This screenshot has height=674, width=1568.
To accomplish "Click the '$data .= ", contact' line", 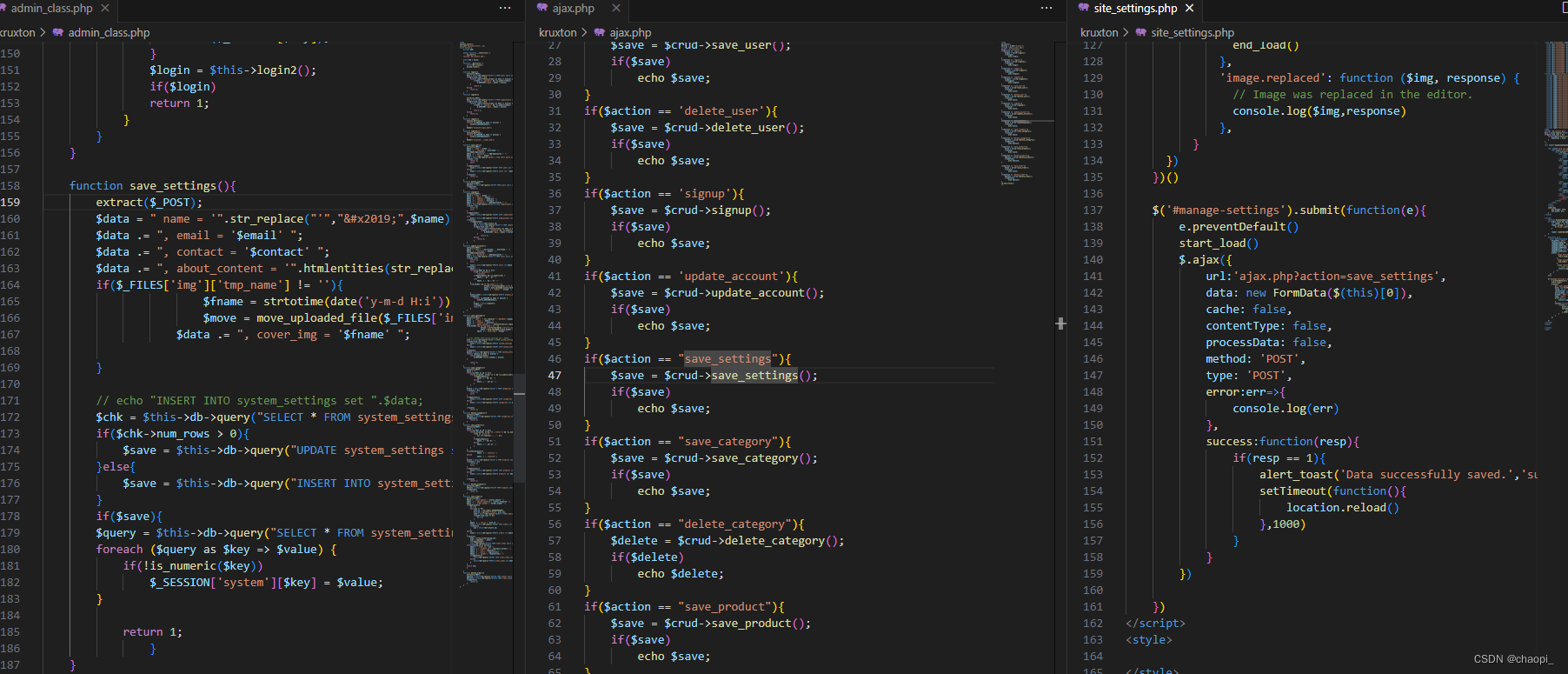I will click(213, 252).
